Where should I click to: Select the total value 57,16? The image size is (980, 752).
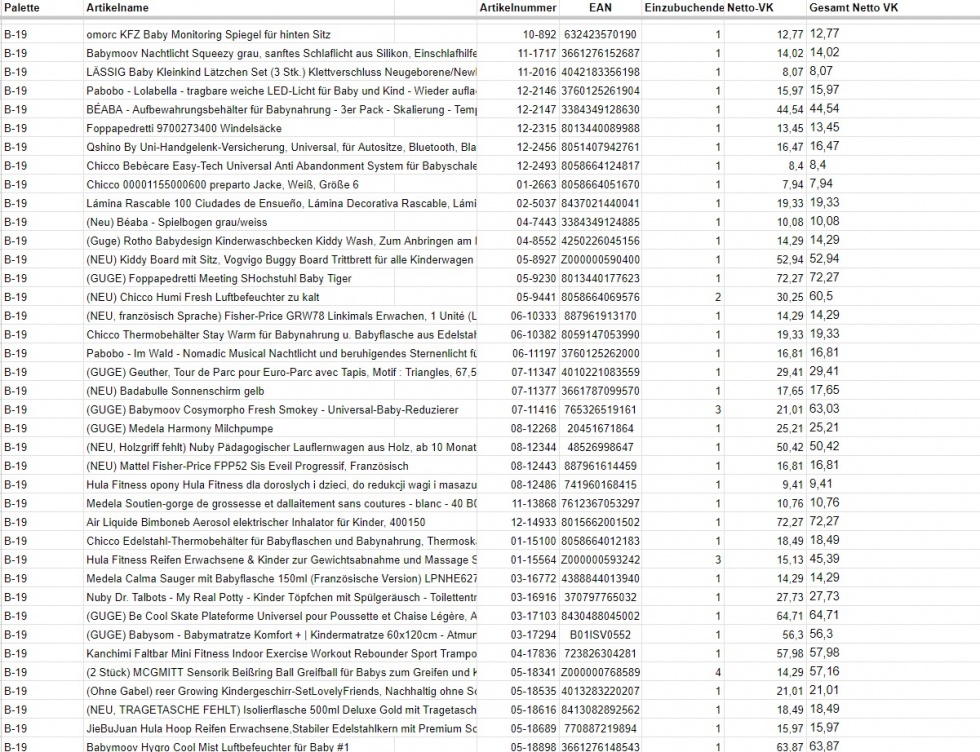click(824, 671)
